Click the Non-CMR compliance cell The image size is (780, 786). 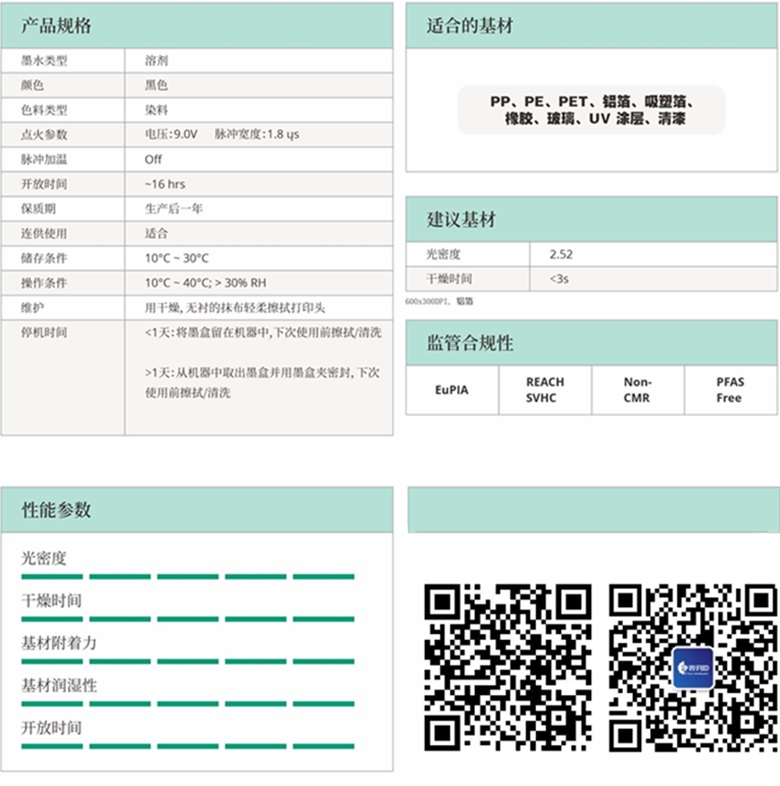point(638,390)
